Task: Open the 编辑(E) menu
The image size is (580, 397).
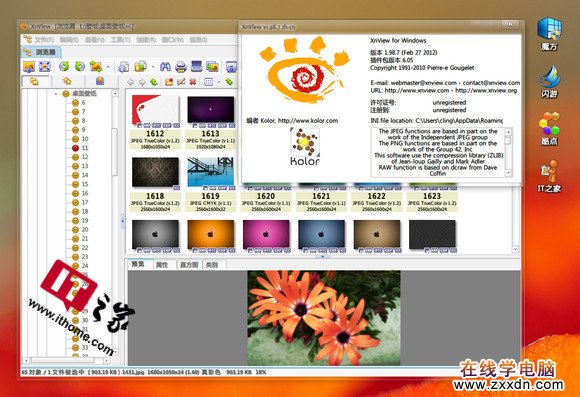Action: click(x=69, y=39)
